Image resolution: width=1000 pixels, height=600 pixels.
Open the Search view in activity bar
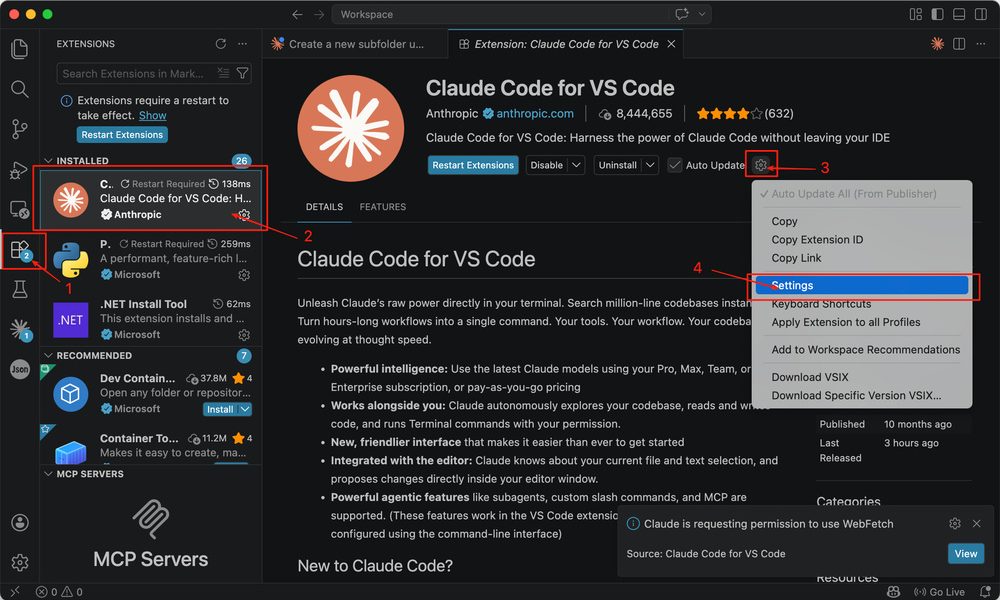(19, 89)
